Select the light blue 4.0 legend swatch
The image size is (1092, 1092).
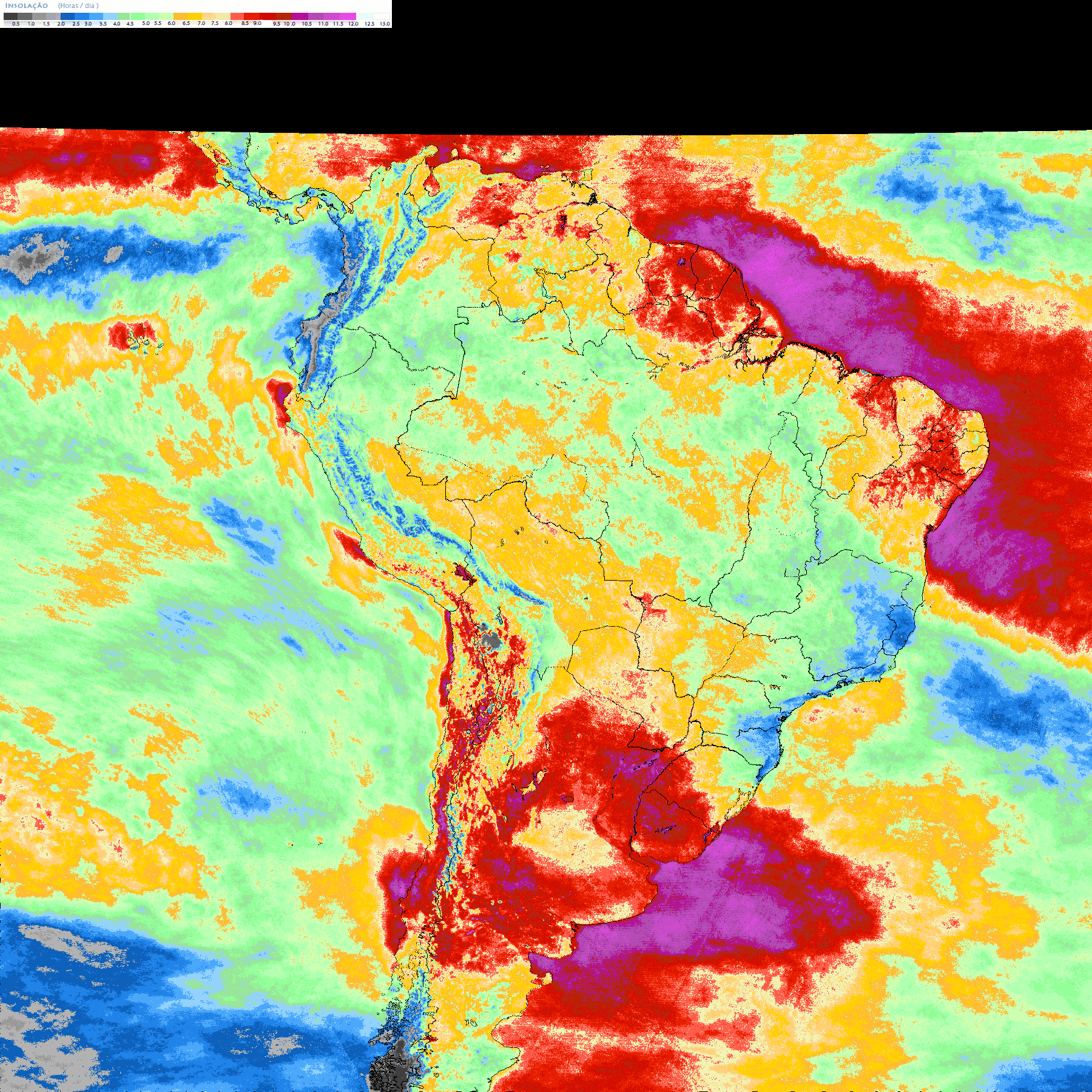[x=110, y=16]
